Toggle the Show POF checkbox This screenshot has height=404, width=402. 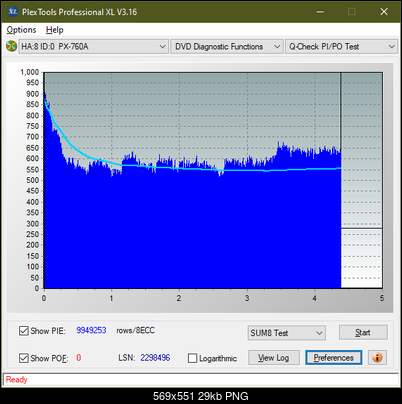pos(24,358)
